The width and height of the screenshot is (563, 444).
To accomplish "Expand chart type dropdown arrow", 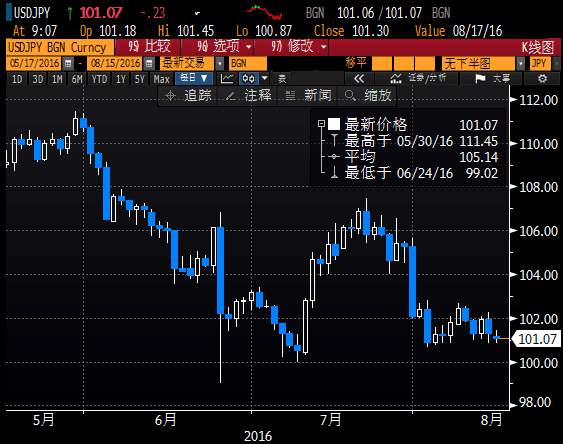I will point(265,78).
